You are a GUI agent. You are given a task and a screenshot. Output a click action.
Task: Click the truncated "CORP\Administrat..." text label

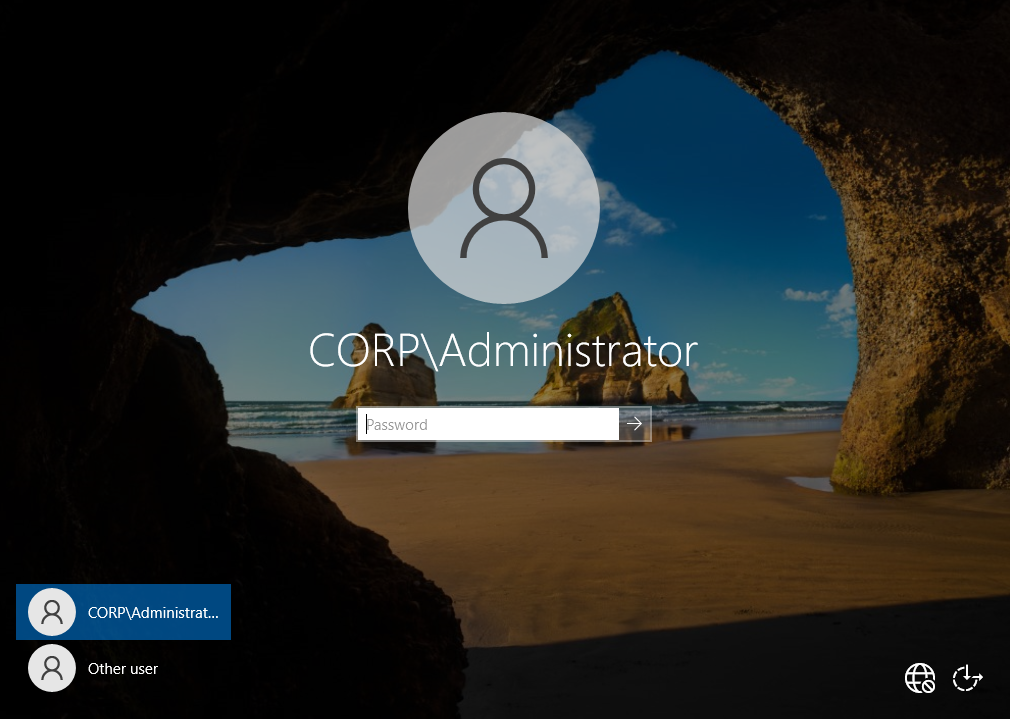[153, 613]
